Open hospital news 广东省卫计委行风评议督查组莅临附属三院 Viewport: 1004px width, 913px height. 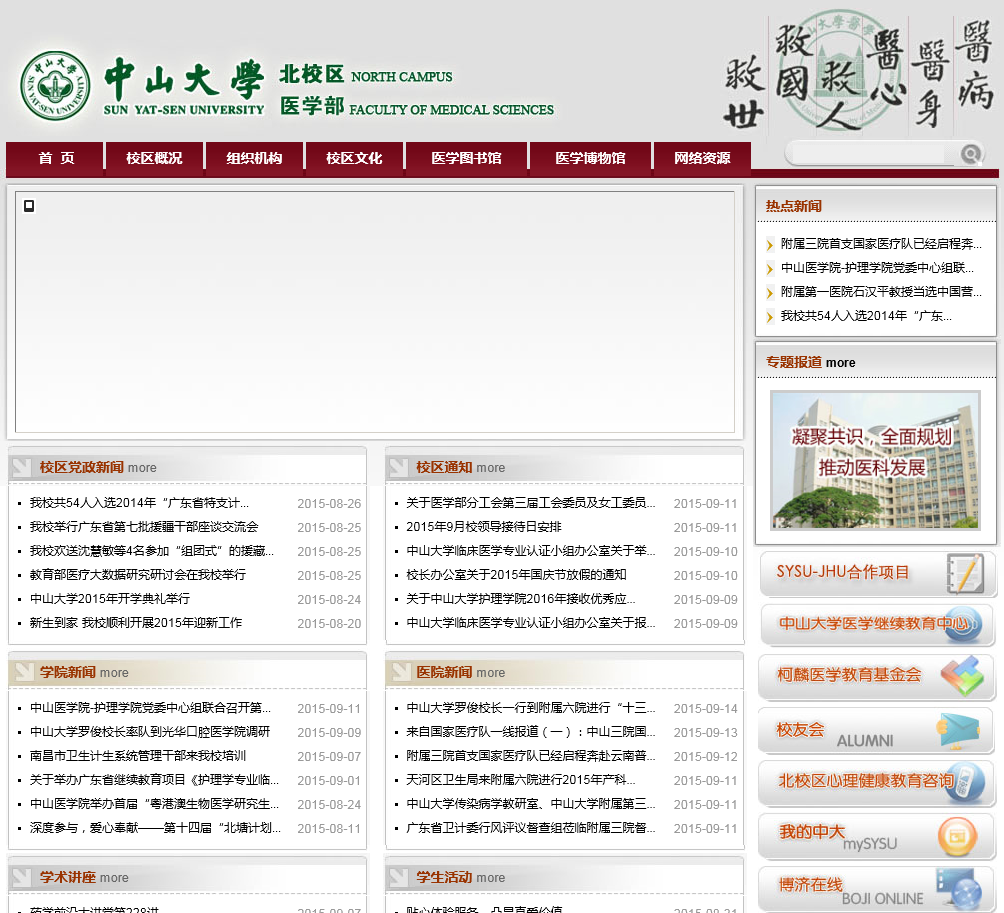(531, 828)
